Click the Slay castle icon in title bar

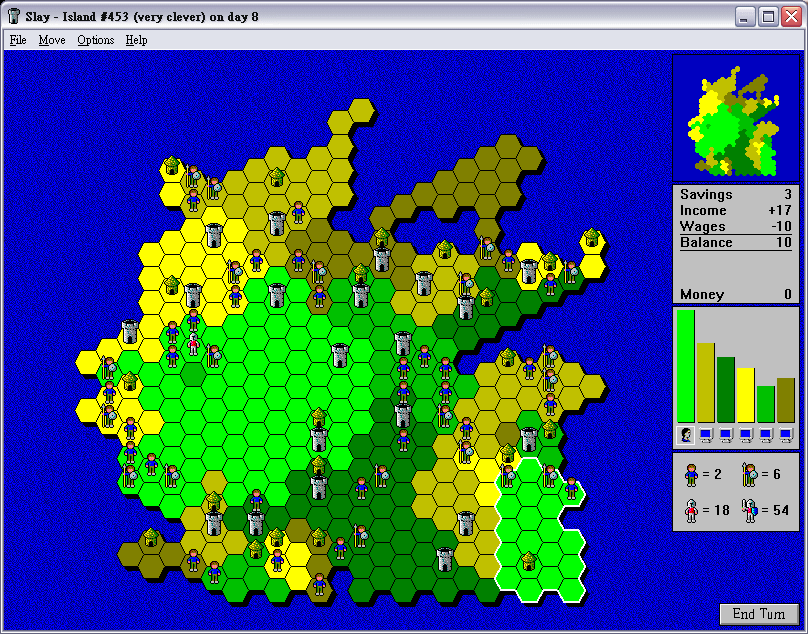(14, 16)
